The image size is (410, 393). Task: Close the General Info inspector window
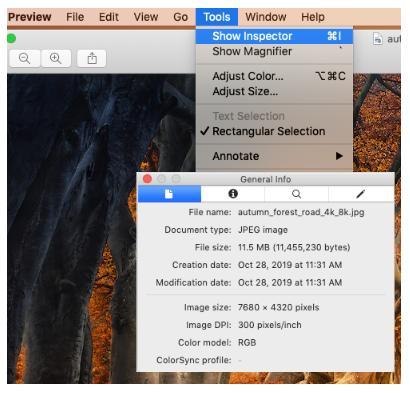147,179
